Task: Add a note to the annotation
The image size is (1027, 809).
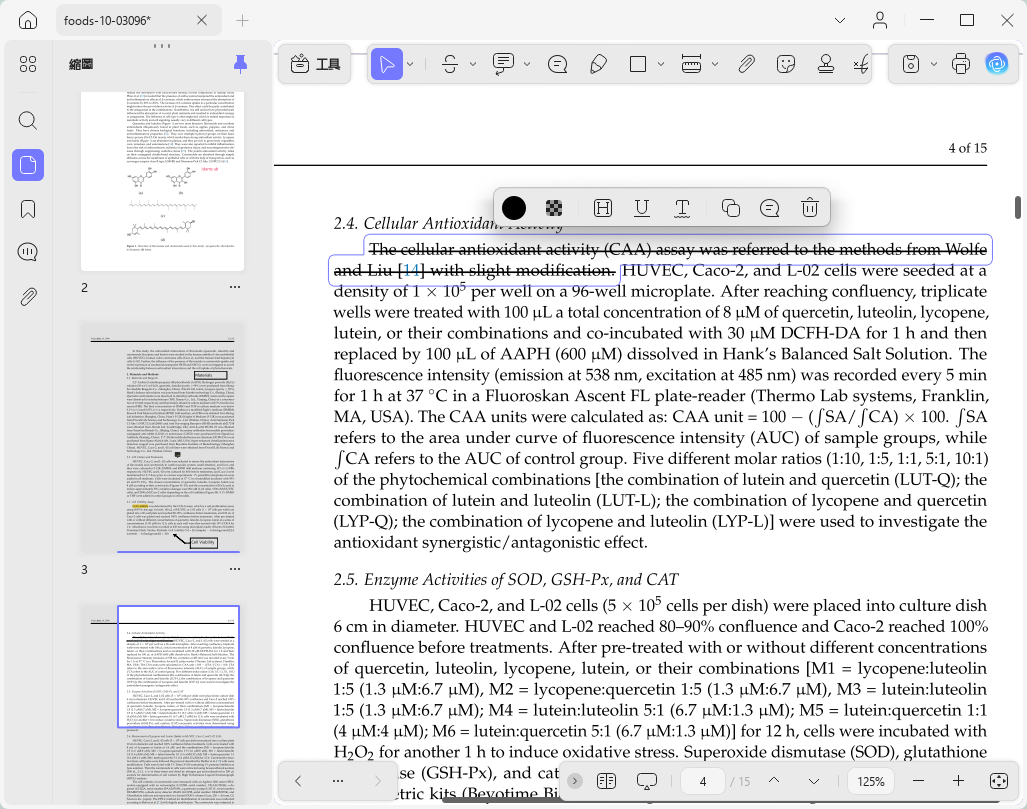Action: coord(770,208)
